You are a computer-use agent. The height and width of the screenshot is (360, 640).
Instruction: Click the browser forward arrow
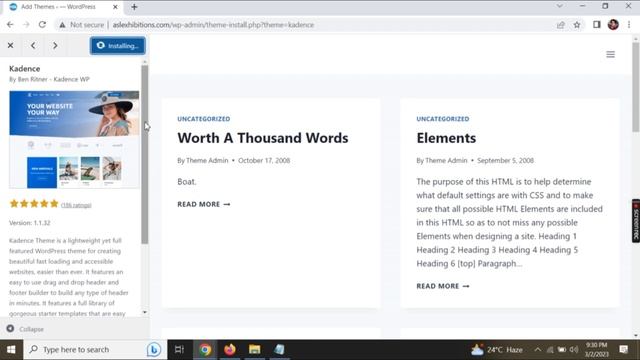(x=26, y=24)
